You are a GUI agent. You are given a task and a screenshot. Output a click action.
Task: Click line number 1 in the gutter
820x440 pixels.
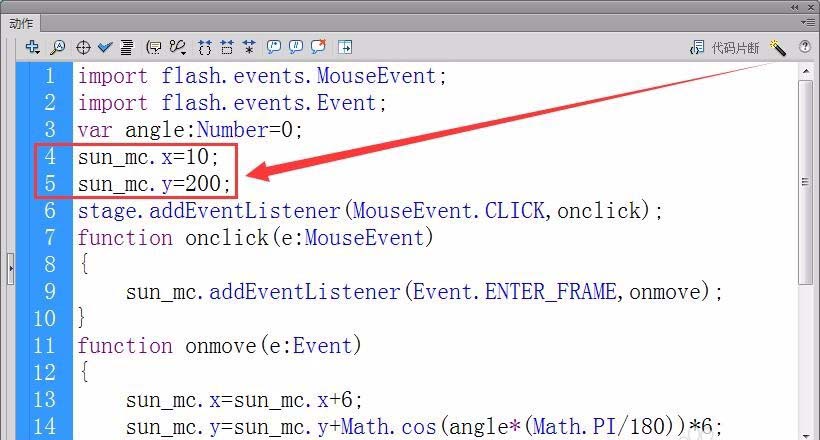tap(50, 76)
